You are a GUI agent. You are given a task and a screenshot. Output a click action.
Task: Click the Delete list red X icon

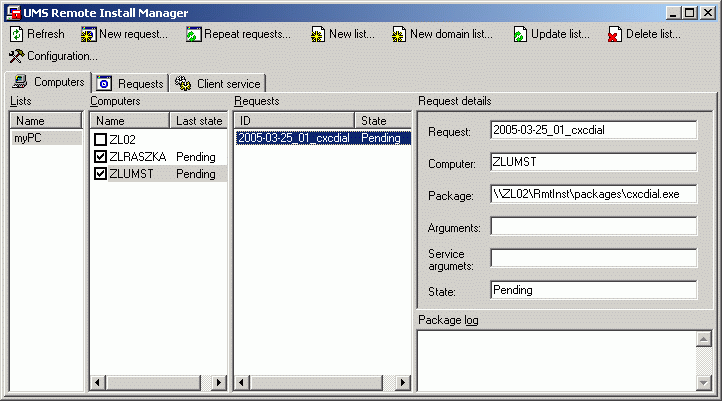[615, 35]
